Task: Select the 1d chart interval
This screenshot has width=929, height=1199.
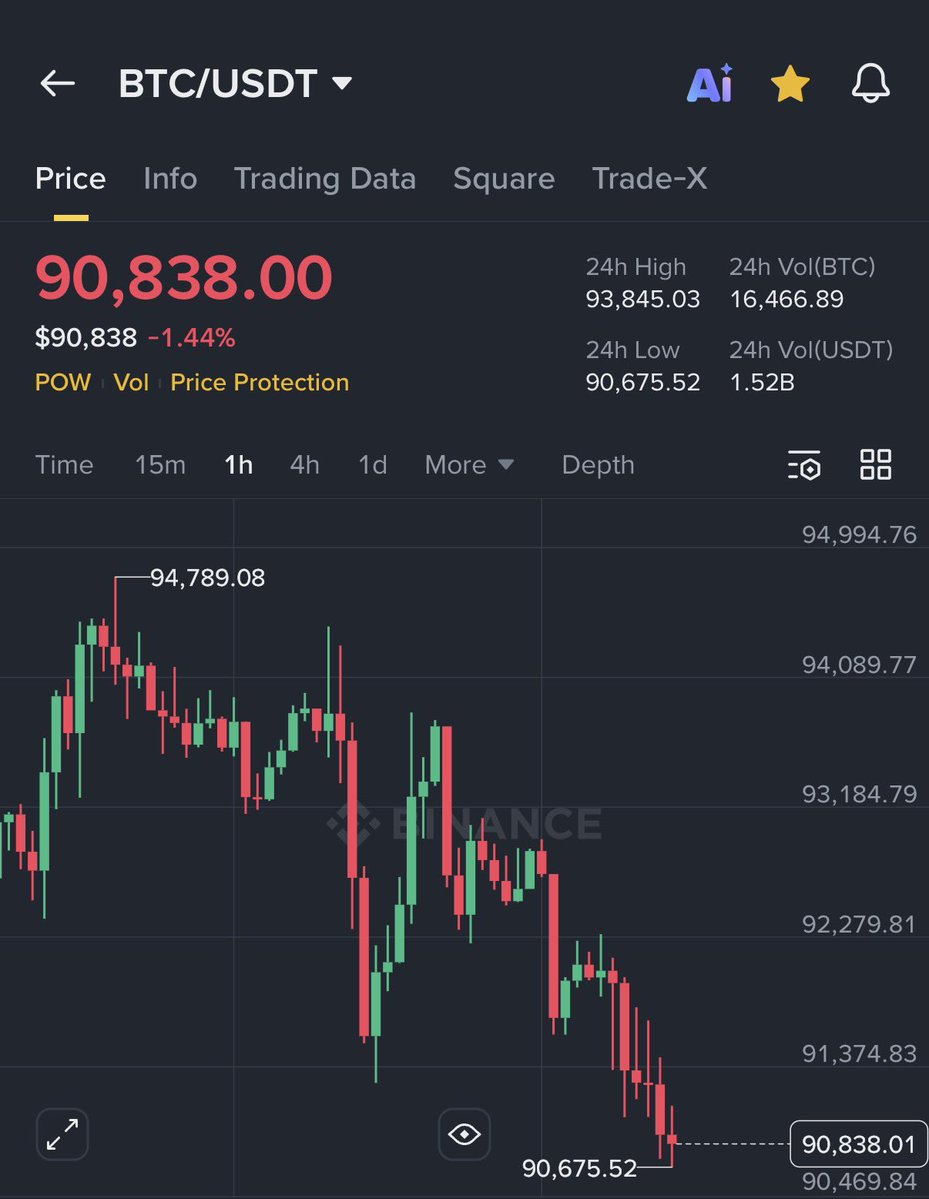Action: pos(373,465)
